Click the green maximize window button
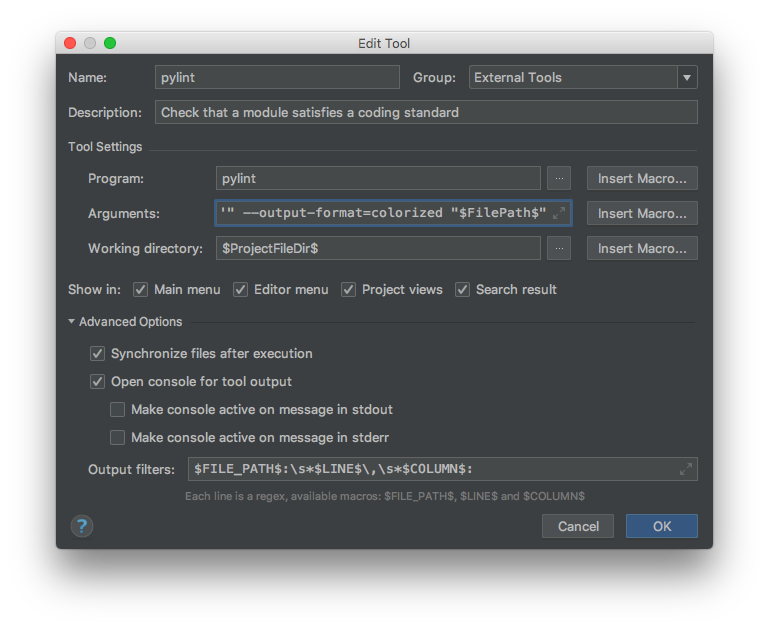Screen dimensions: 769x629 [110, 43]
